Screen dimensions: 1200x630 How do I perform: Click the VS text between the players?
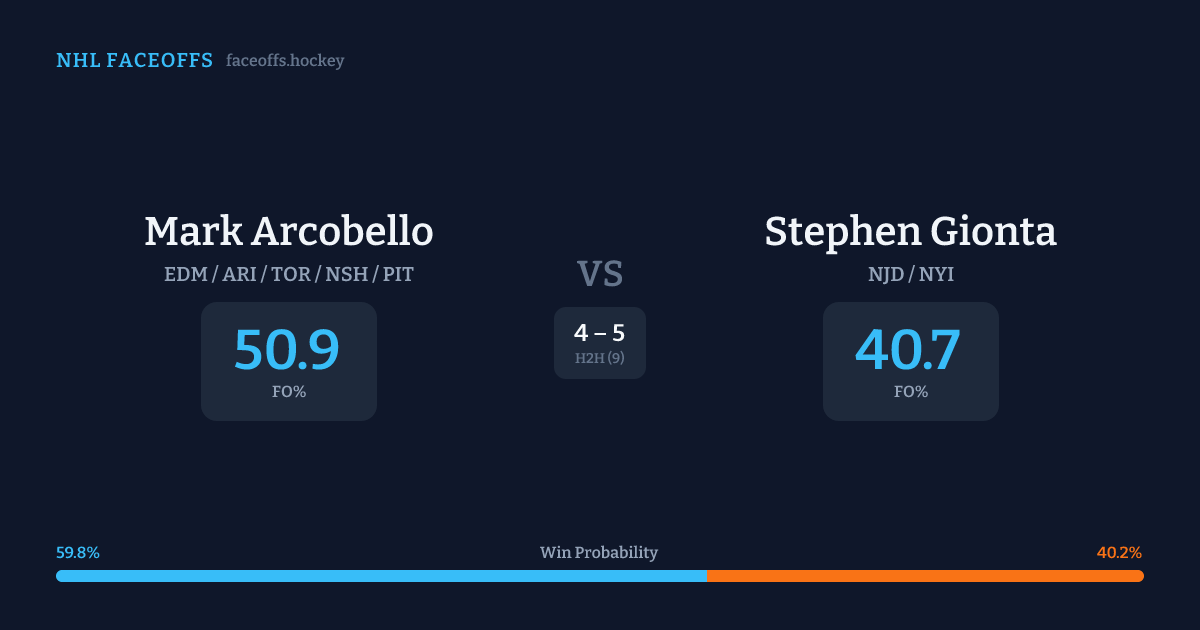tap(600, 273)
